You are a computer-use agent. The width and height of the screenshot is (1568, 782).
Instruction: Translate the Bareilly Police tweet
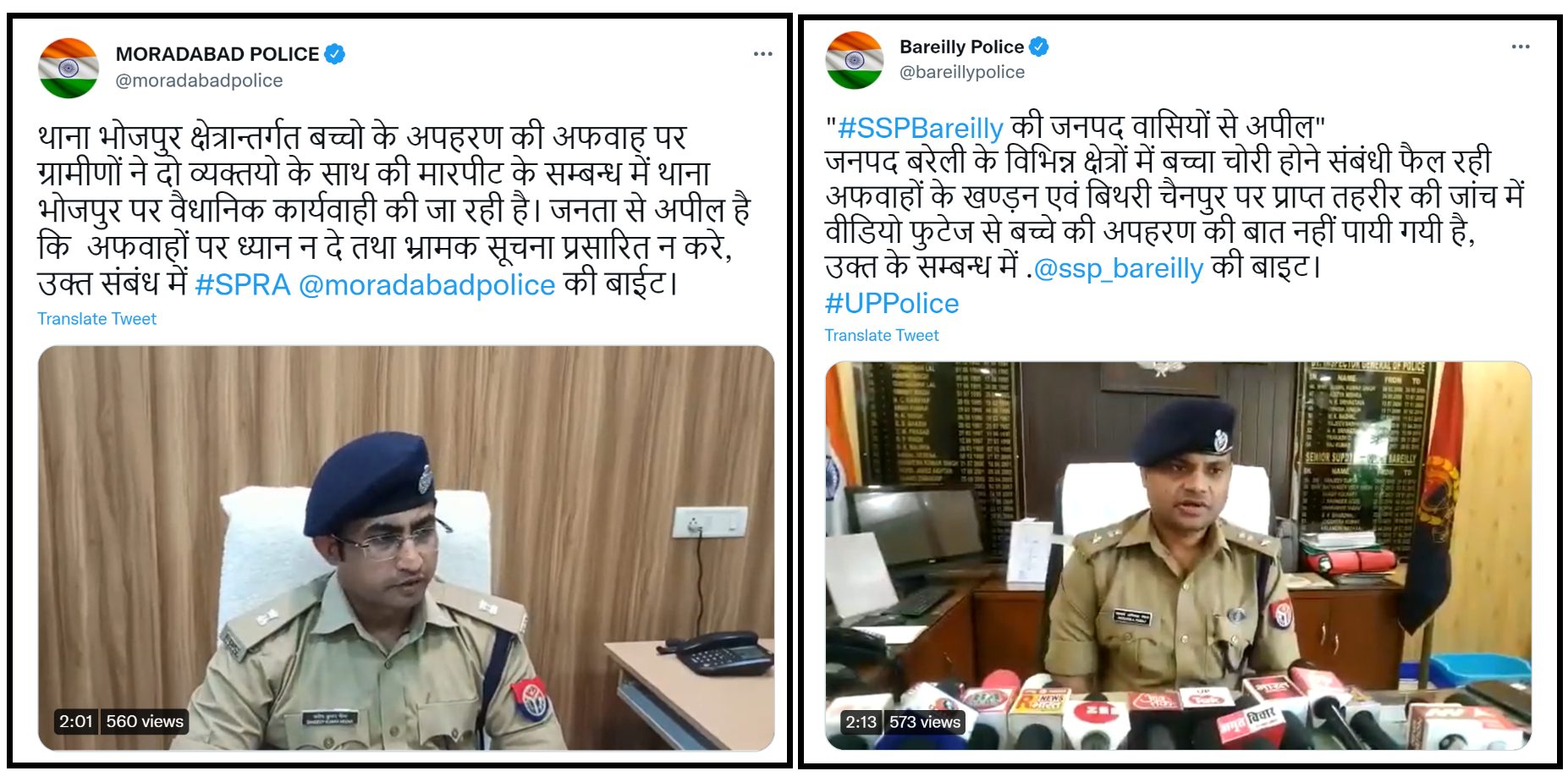point(882,335)
